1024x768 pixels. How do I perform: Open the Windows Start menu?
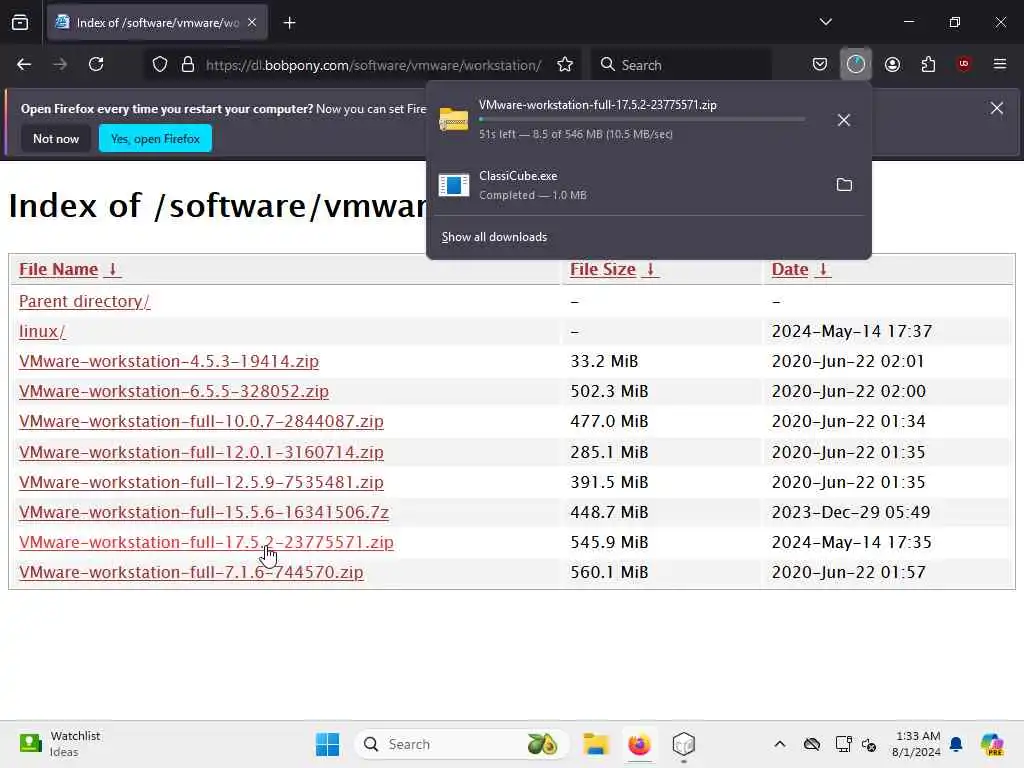(327, 744)
